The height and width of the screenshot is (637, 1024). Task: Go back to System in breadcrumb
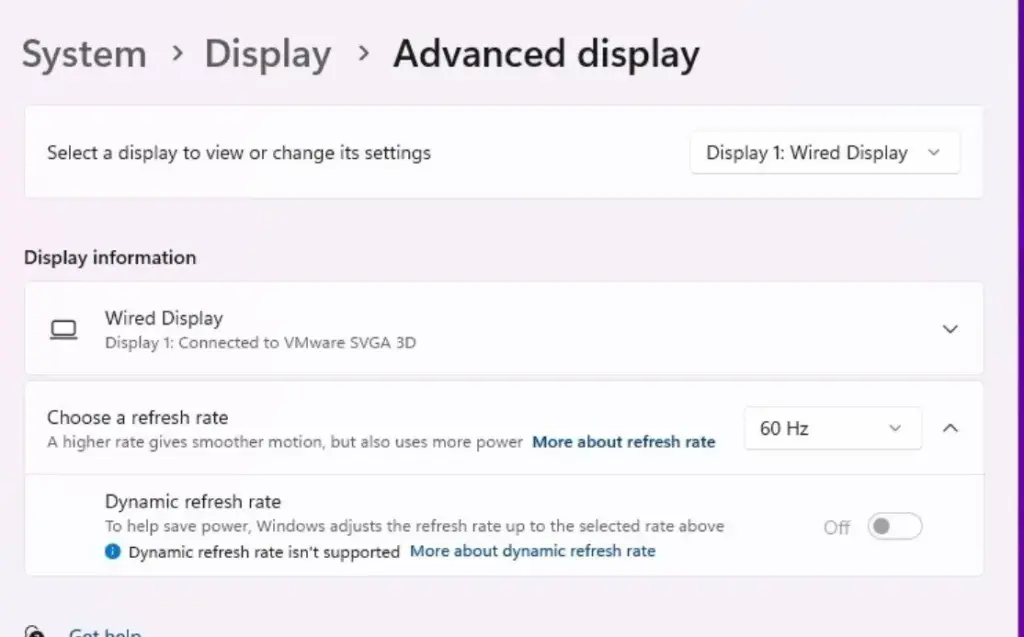click(x=84, y=54)
